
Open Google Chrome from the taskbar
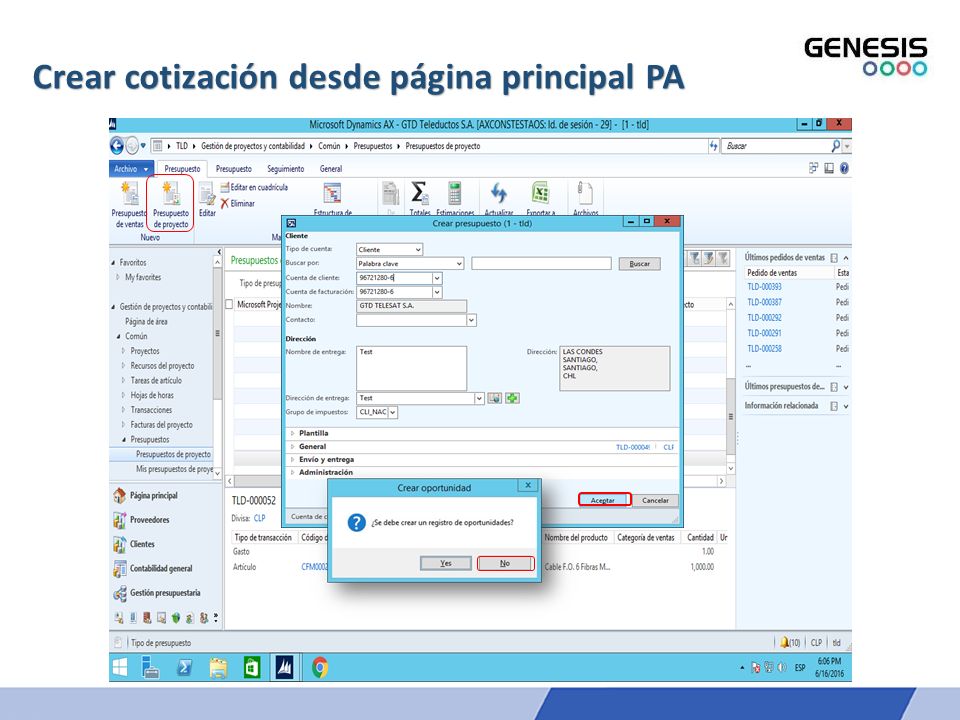tap(320, 667)
